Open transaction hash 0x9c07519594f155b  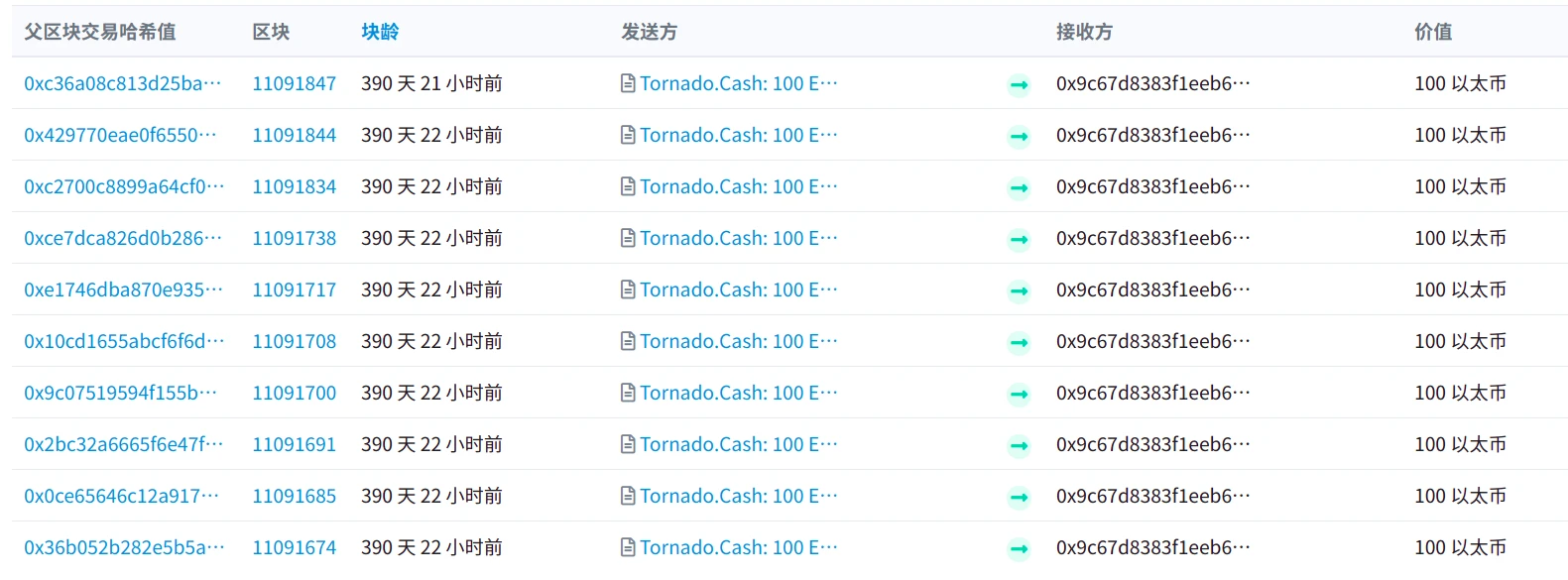120,393
